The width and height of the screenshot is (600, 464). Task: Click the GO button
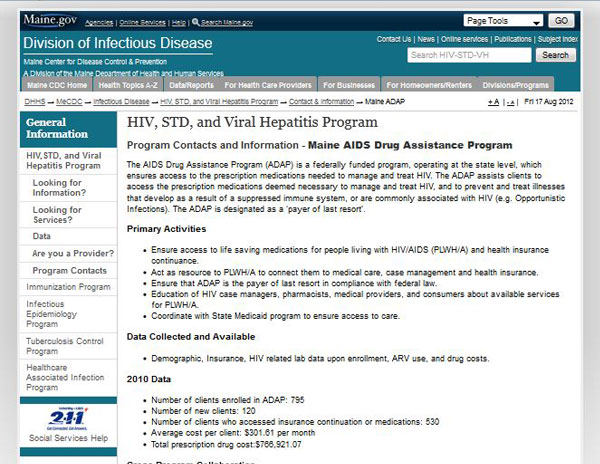coord(561,21)
